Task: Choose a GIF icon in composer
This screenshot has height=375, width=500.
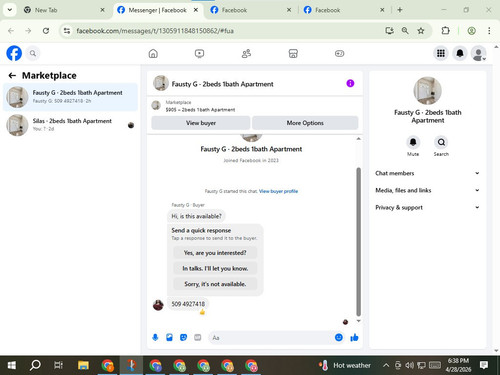Action: click(198, 338)
